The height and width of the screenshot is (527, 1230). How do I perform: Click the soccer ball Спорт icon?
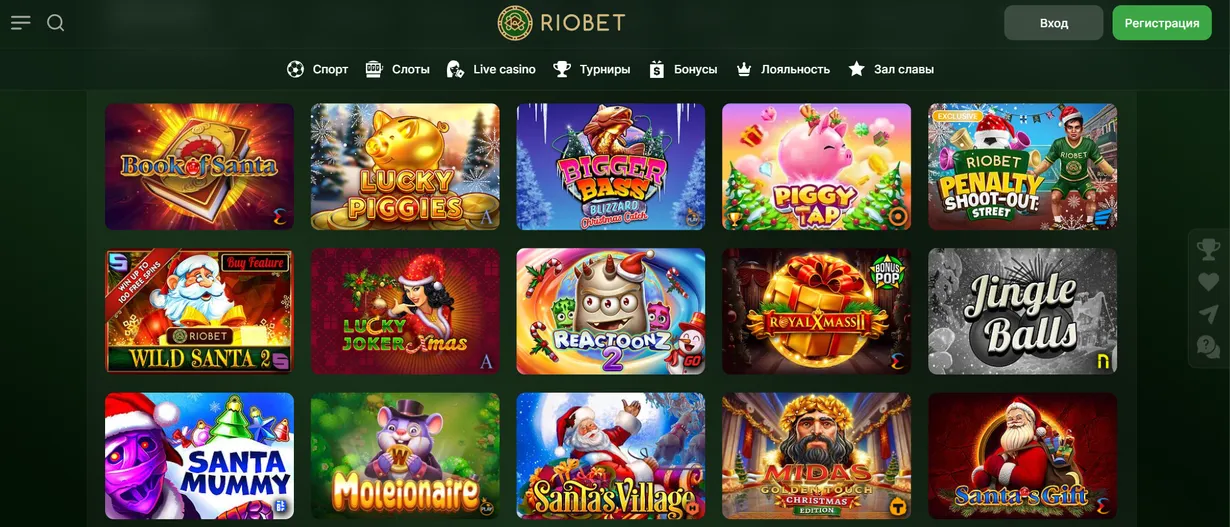295,69
